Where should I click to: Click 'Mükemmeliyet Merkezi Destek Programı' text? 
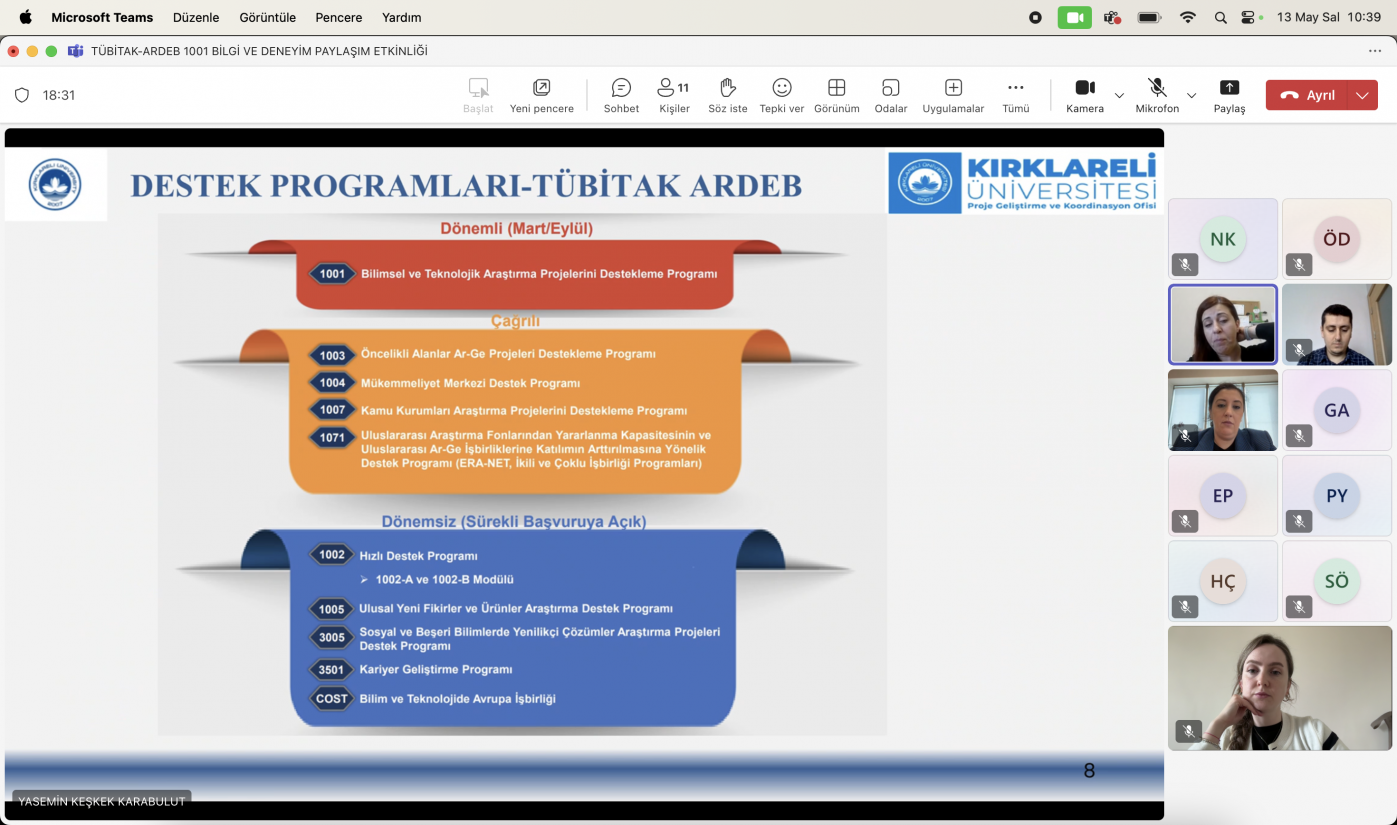click(x=471, y=383)
